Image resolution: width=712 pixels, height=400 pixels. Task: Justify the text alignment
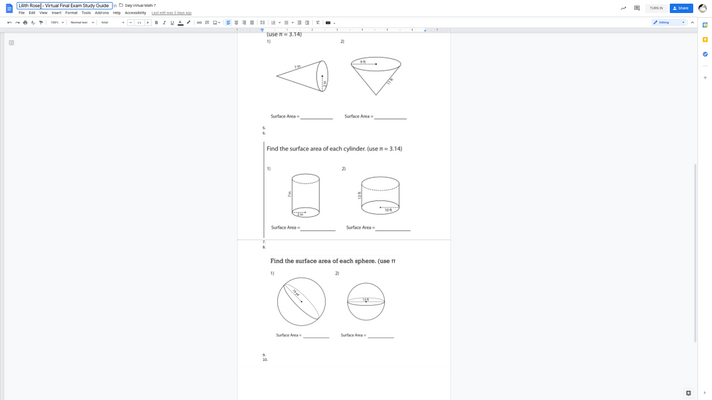click(252, 23)
